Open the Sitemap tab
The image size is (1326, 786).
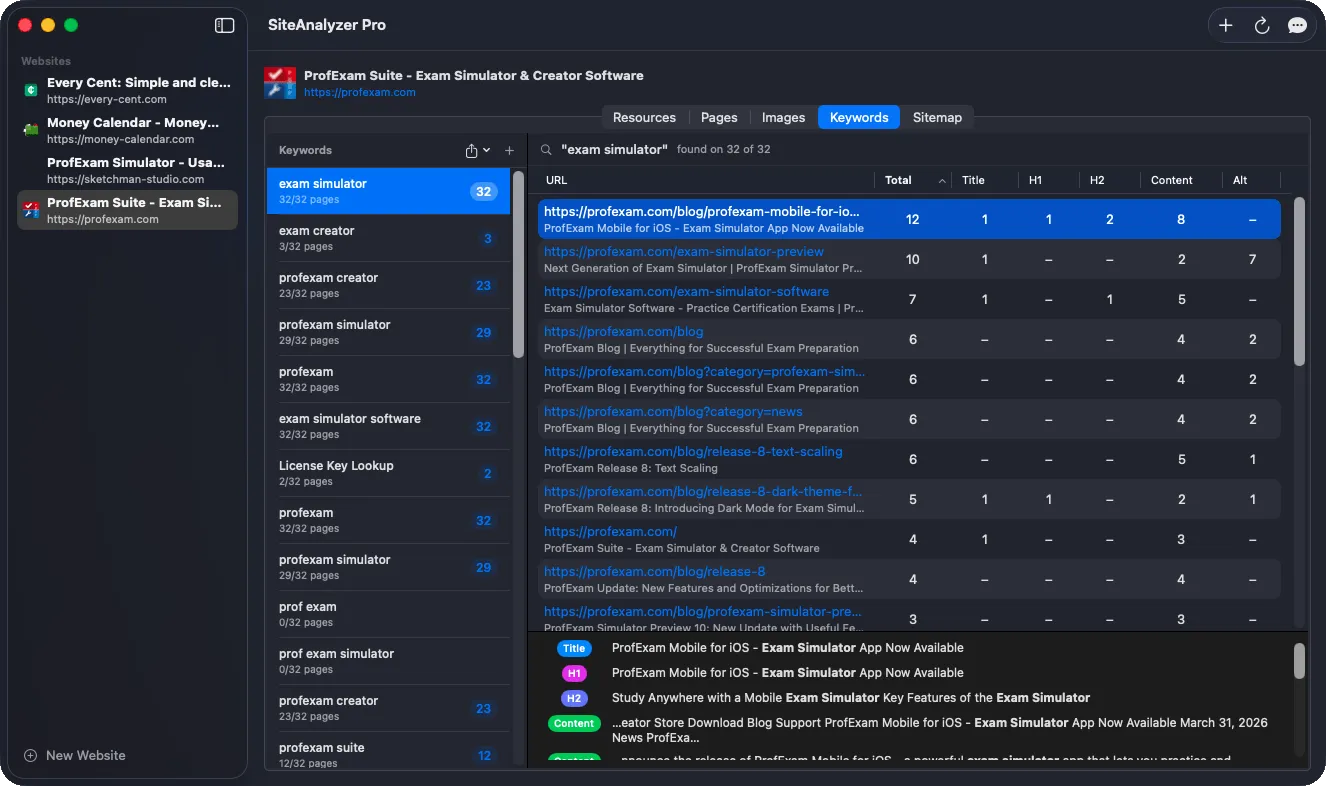pyautogui.click(x=937, y=117)
